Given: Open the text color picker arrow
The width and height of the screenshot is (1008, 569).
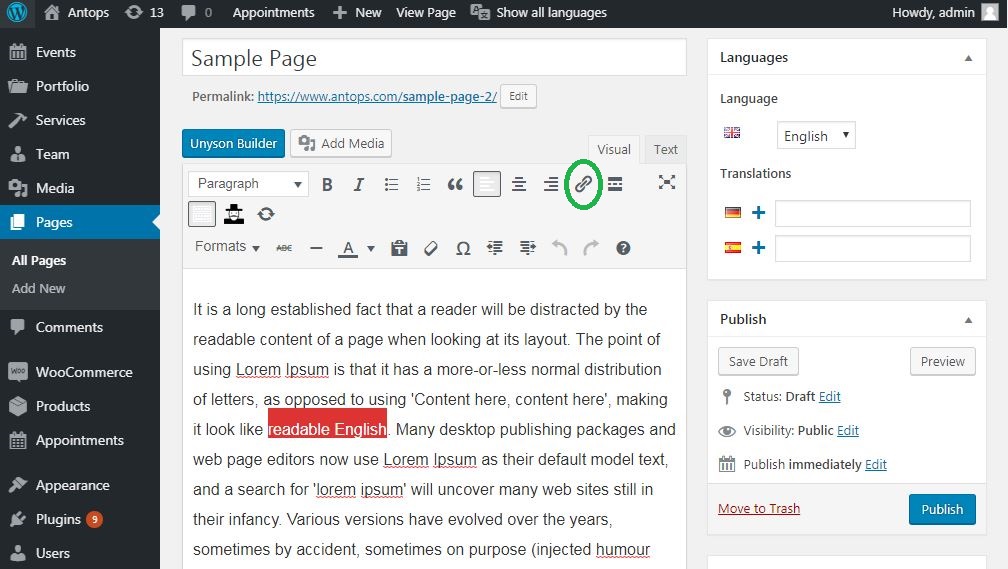Looking at the screenshot, I should 371,249.
